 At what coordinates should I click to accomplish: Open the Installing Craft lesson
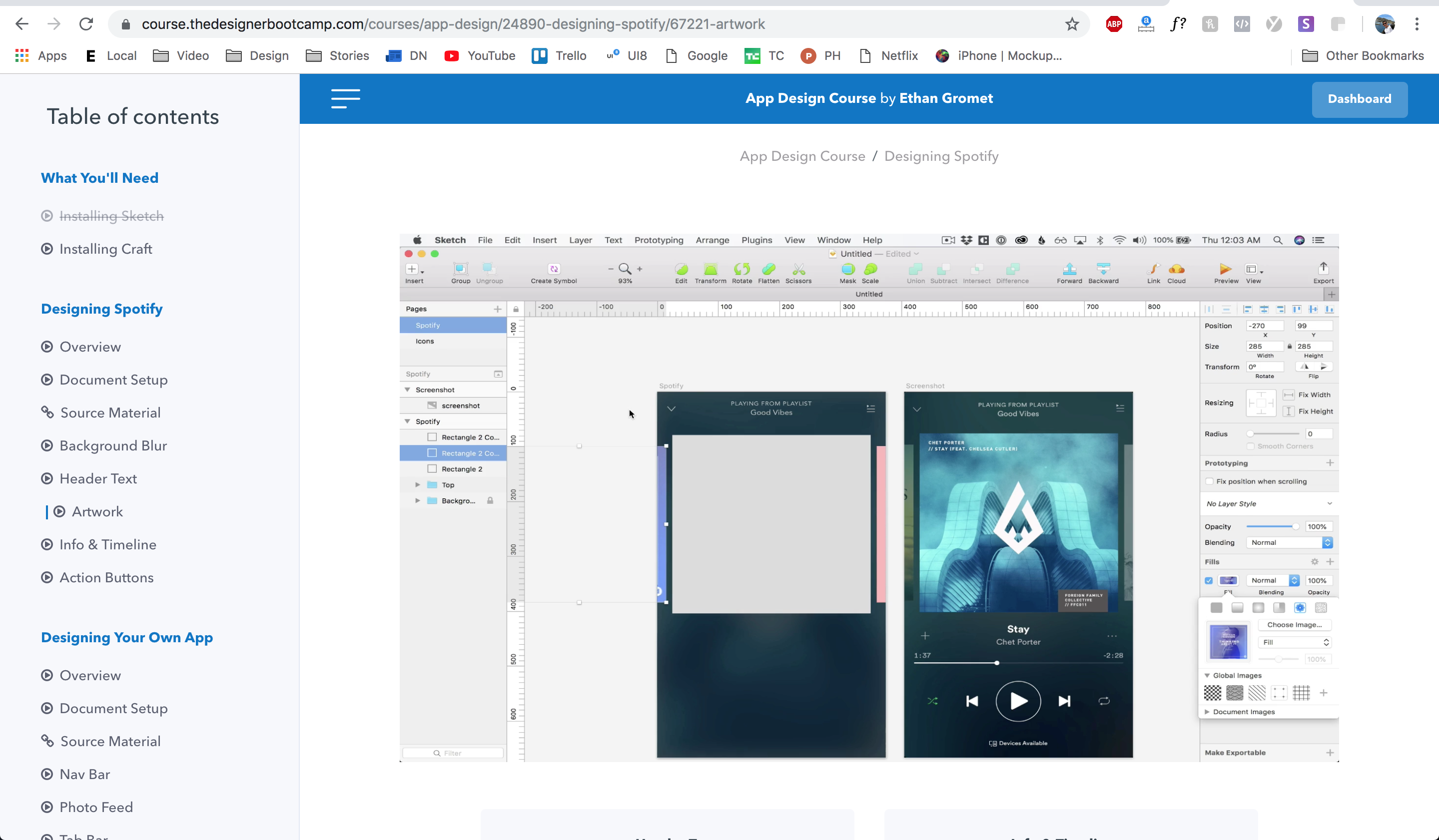click(105, 249)
